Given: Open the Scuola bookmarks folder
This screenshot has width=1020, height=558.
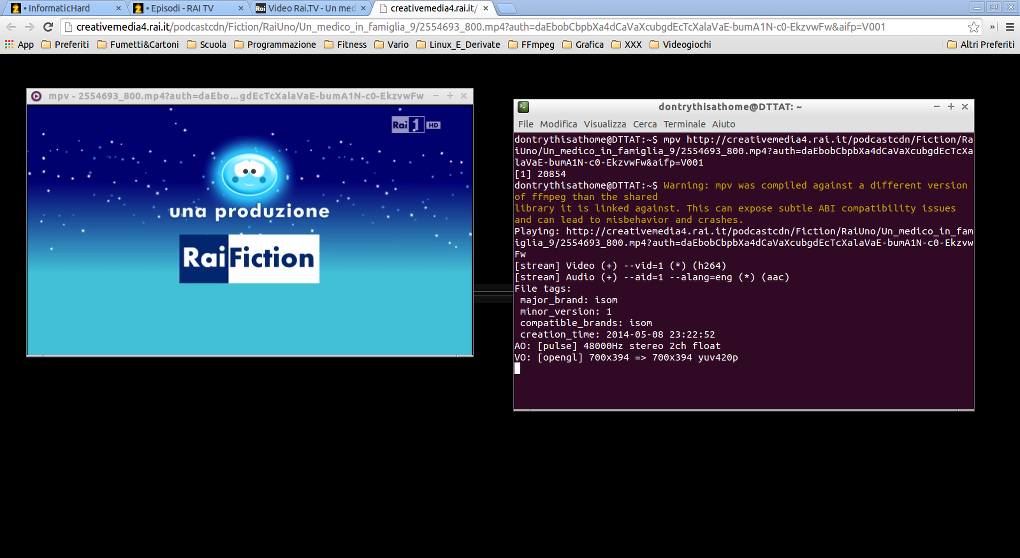Looking at the screenshot, I should pos(207,44).
